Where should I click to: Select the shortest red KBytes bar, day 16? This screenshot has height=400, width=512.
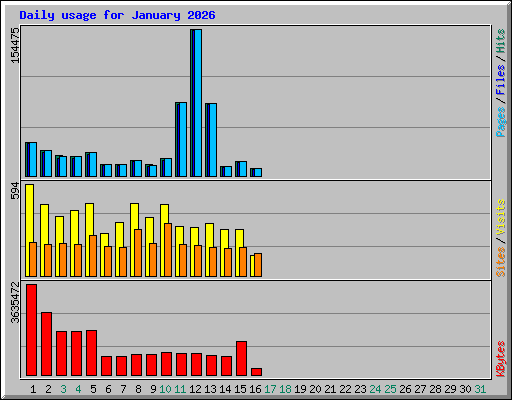(x=256, y=372)
